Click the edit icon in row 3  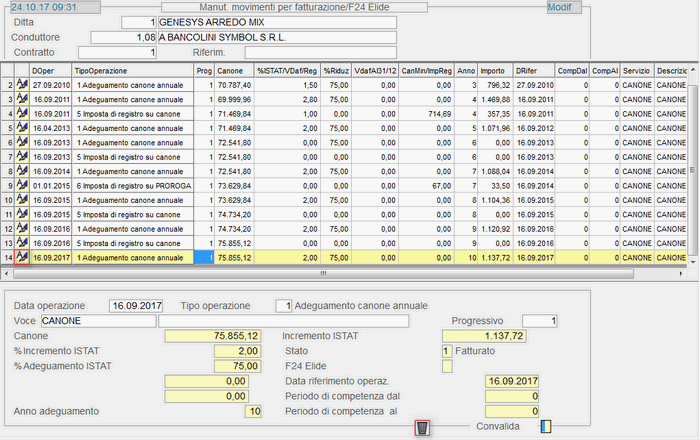pyautogui.click(x=22, y=99)
